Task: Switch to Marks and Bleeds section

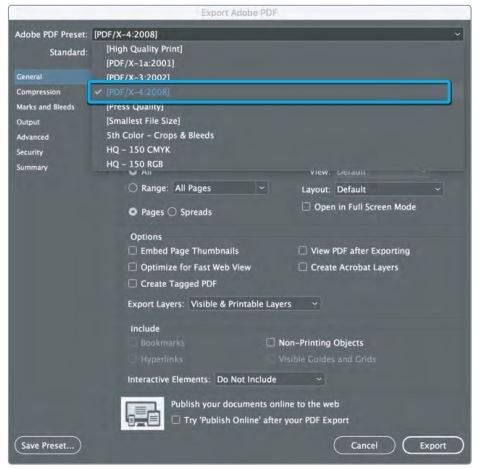Action: [46, 107]
